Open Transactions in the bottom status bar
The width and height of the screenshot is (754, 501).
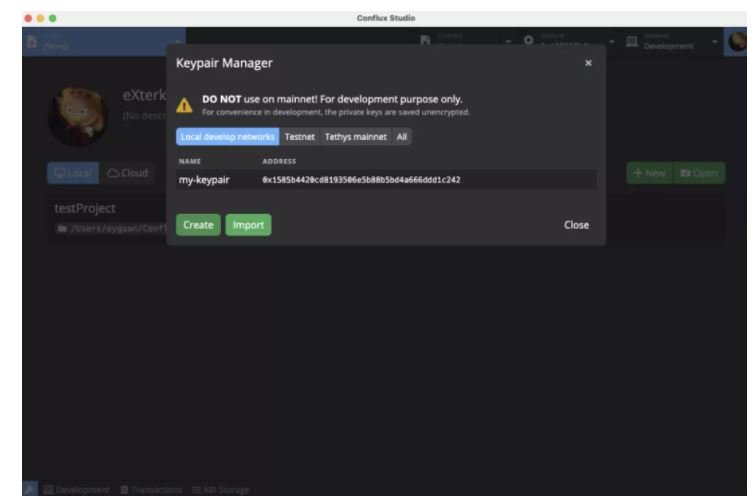pos(151,490)
